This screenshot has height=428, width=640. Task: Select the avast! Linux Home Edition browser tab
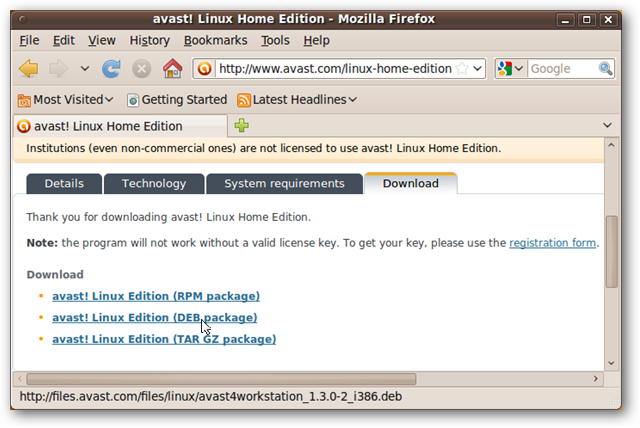120,126
